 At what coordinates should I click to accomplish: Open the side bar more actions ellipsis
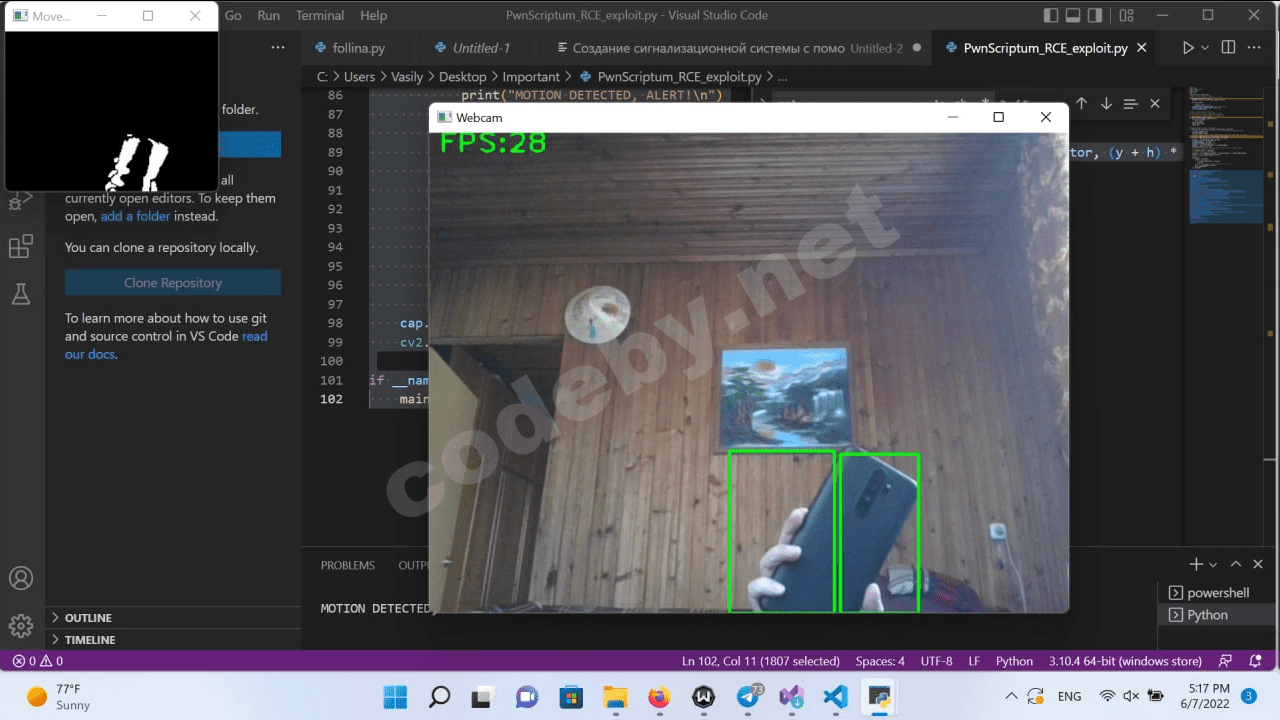coord(278,48)
